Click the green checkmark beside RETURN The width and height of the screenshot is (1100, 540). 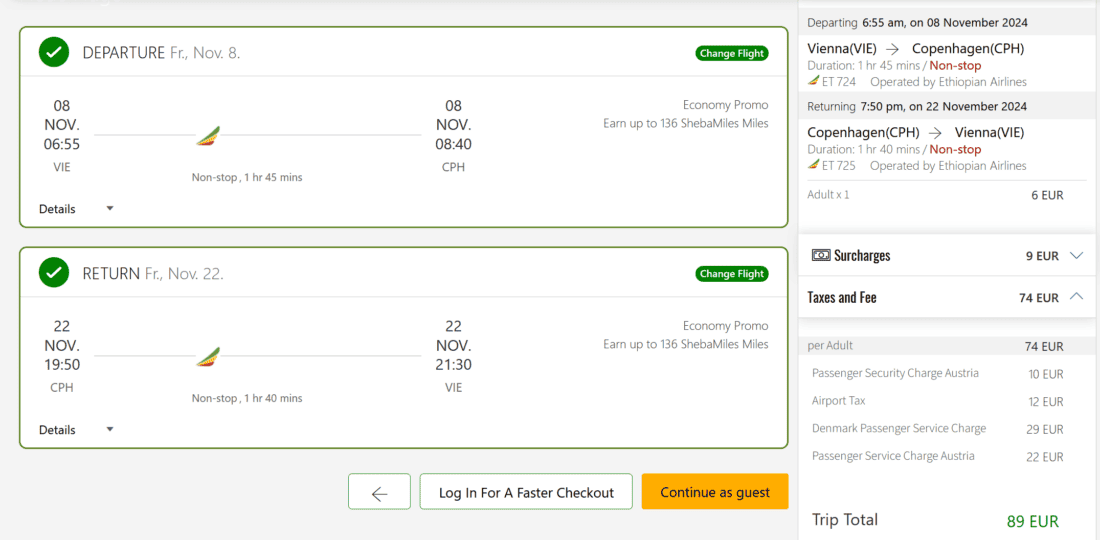click(54, 272)
